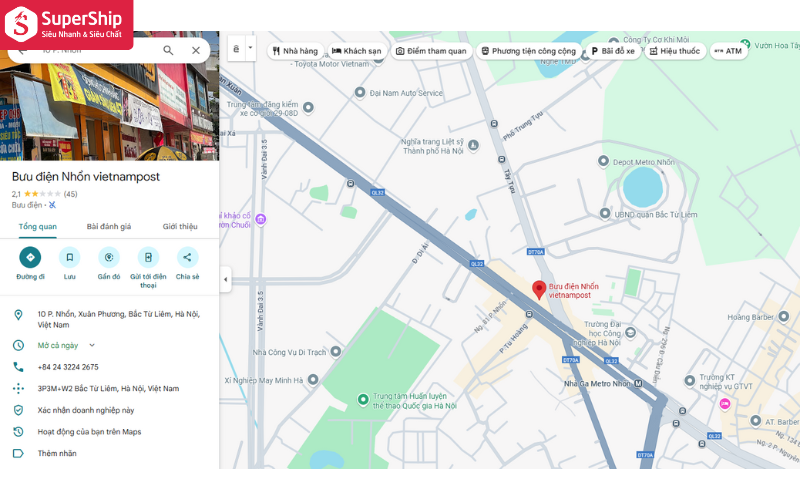Screen dimensions: 800x500
Task: Click the activity history clock icon
Action: click(x=18, y=432)
